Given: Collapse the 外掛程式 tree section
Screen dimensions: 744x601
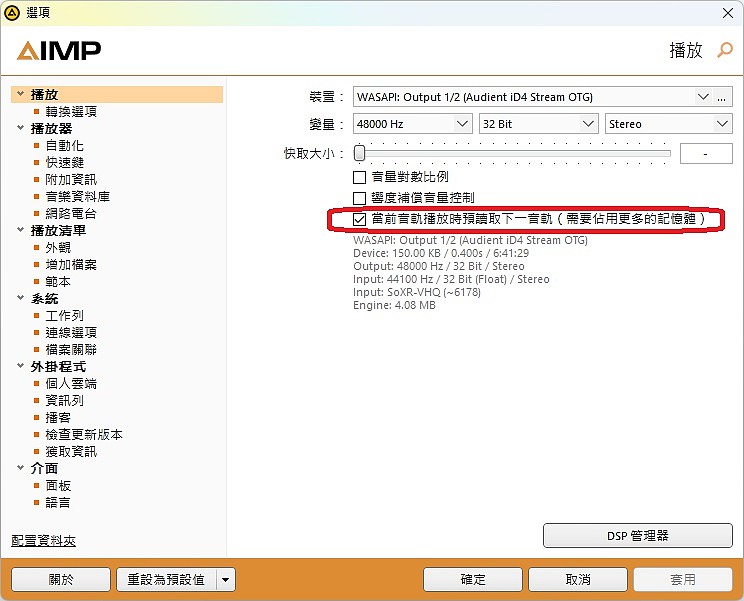Looking at the screenshot, I should coord(20,366).
